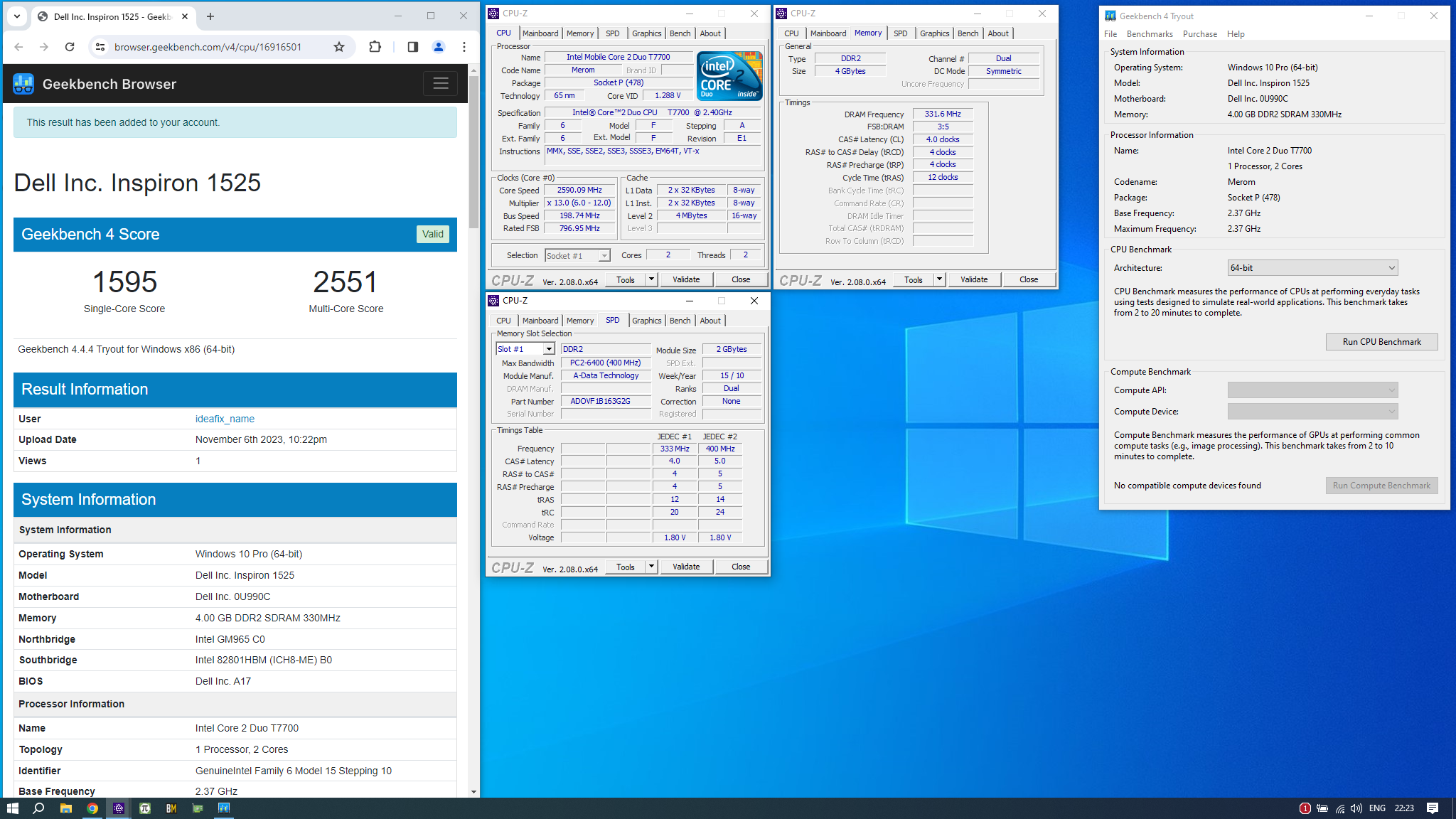Viewport: 1456px width, 819px height.
Task: Open Tools dropdown arrow in CPU-Z Memory window
Action: coord(939,279)
